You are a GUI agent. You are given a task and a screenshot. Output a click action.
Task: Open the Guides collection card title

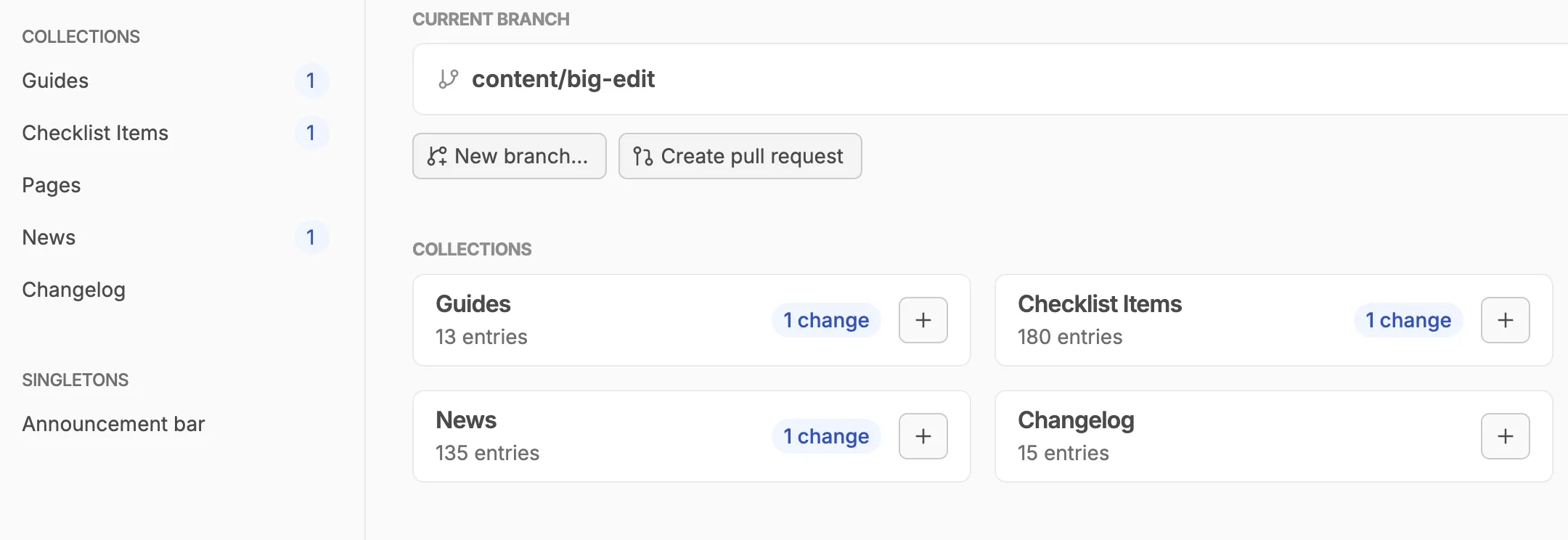pos(473,303)
